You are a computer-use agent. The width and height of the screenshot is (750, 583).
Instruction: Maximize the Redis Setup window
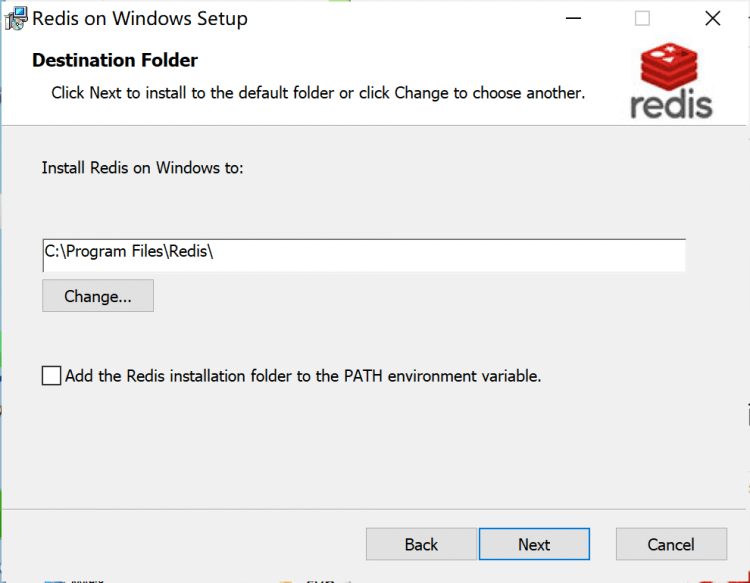[x=642, y=18]
